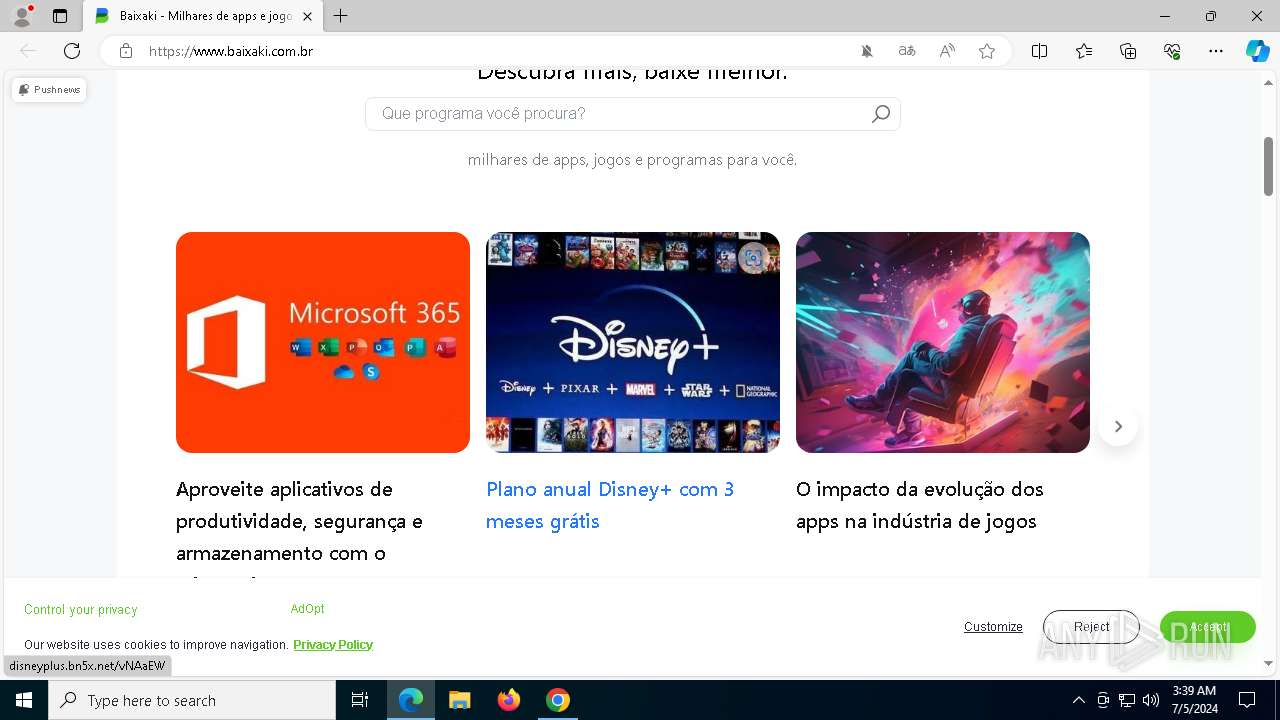Open File Explorer from taskbar
The height and width of the screenshot is (720, 1280).
pos(460,700)
